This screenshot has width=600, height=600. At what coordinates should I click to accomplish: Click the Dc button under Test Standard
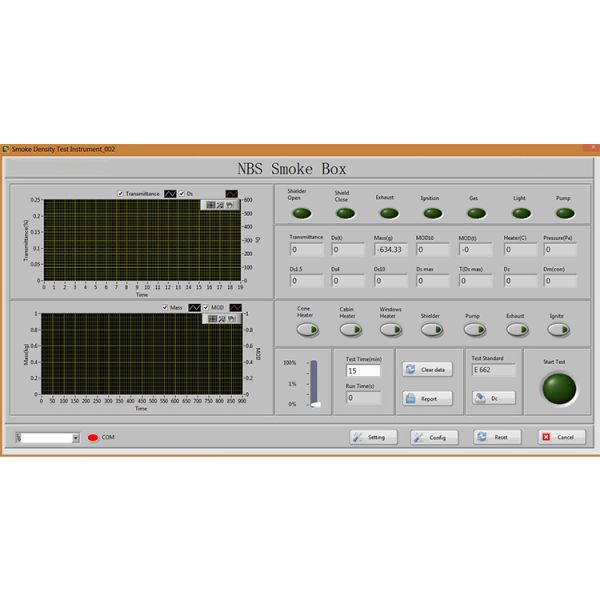click(x=493, y=398)
